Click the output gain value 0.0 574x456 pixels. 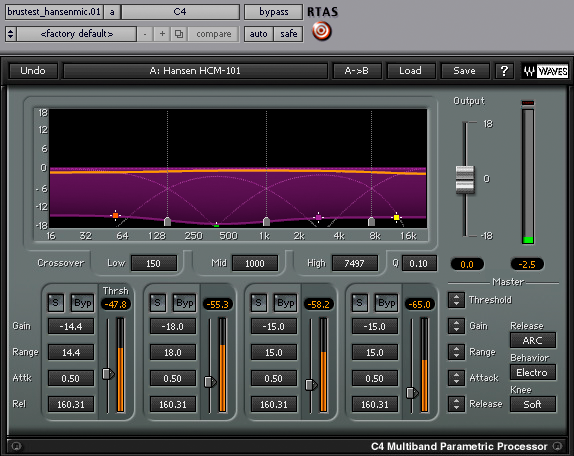[467, 264]
